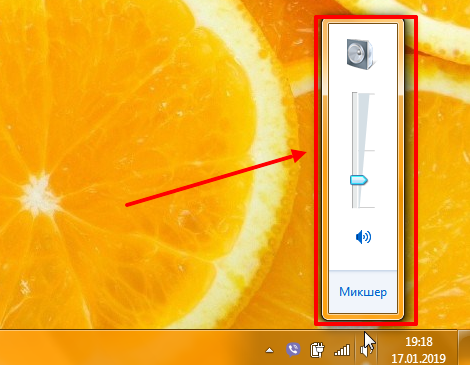This screenshot has height=365, width=470.
Task: Click the date 17.01.2019 in the taskbar
Action: (418, 358)
